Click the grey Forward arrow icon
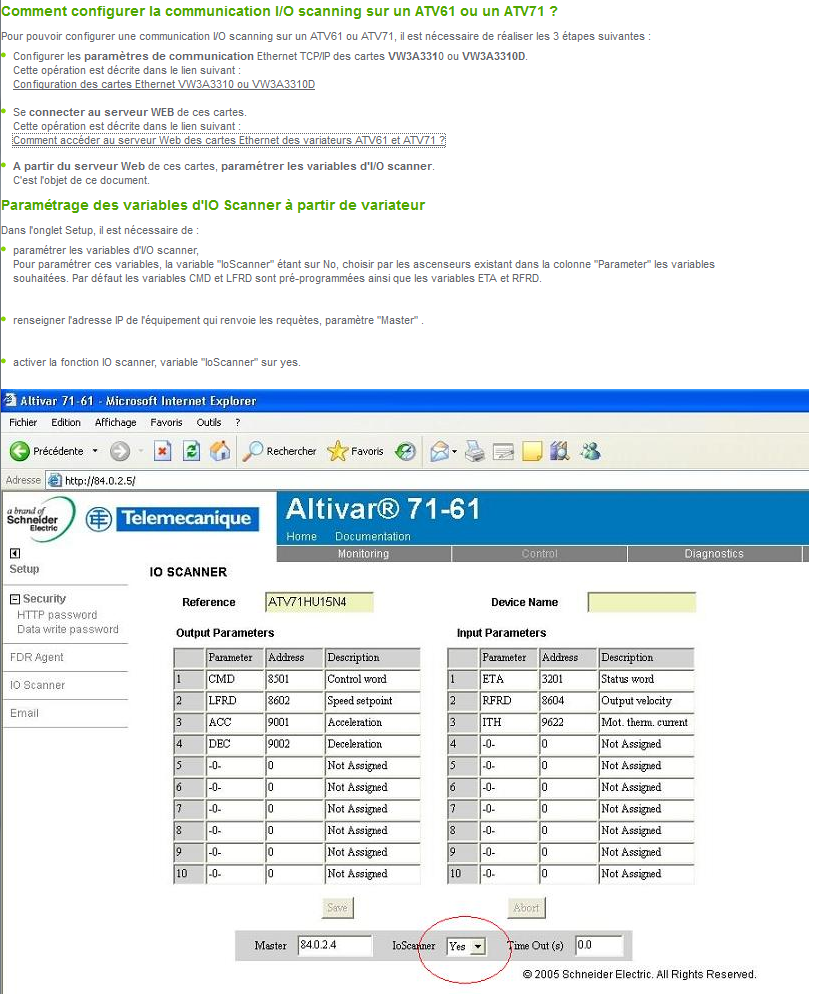Screen dimensions: 819x994 [x=120, y=451]
